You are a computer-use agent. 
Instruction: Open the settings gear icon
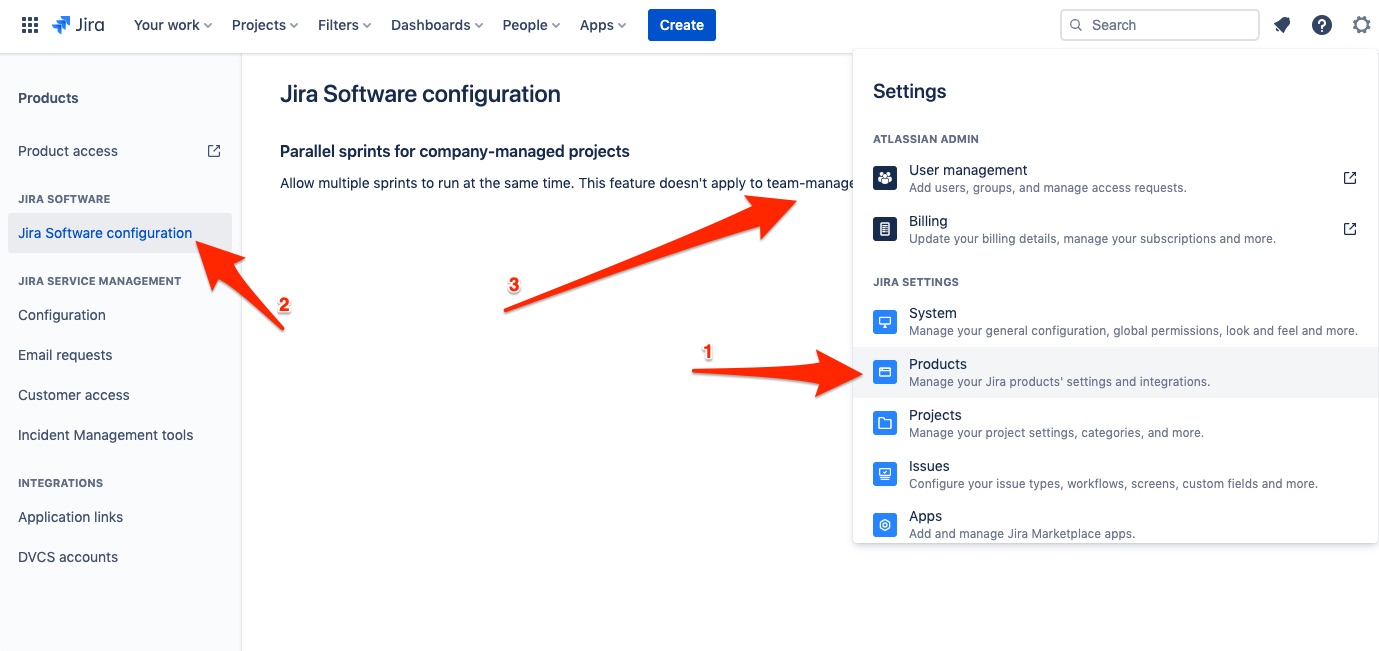[x=1362, y=24]
